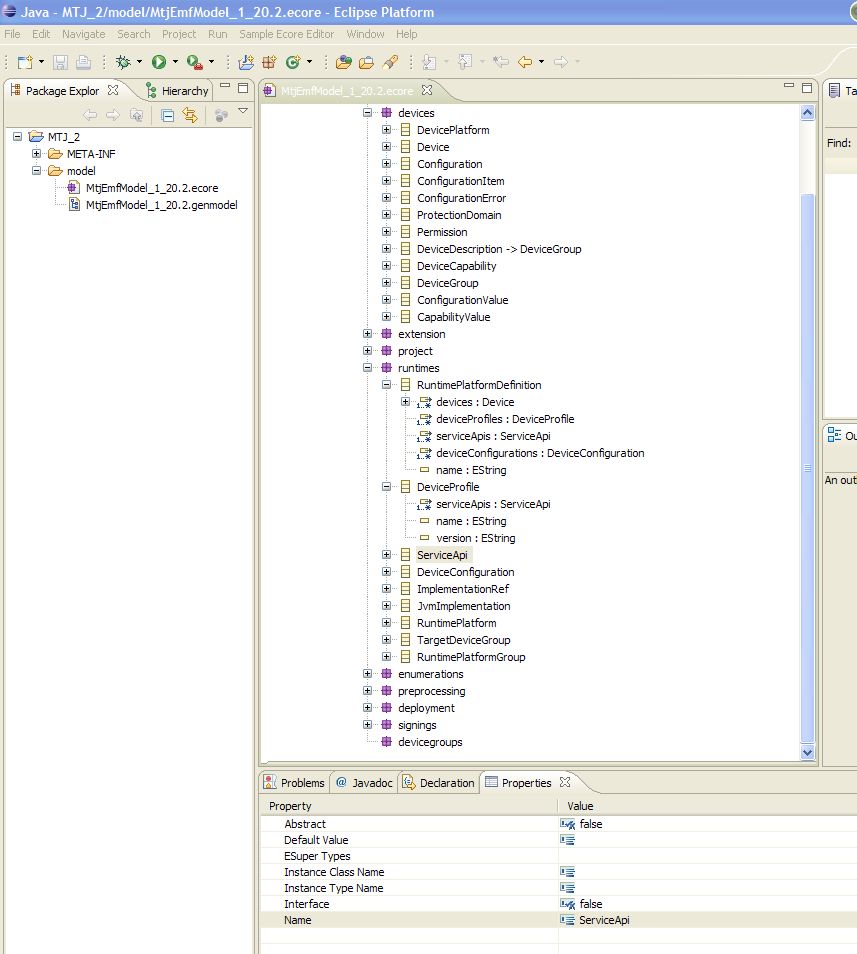
Task: Click the Search flashlight icon
Action: [390, 61]
